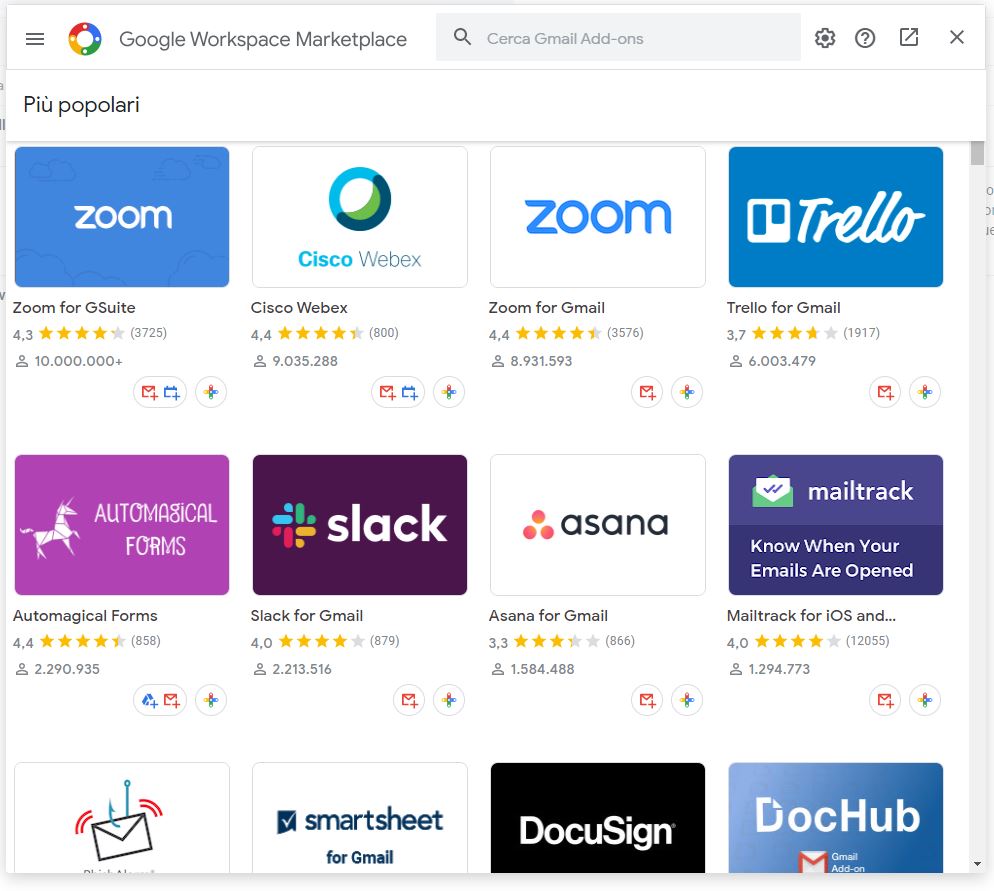Click Slack for Gmail Gmail add-on badge

(x=409, y=700)
